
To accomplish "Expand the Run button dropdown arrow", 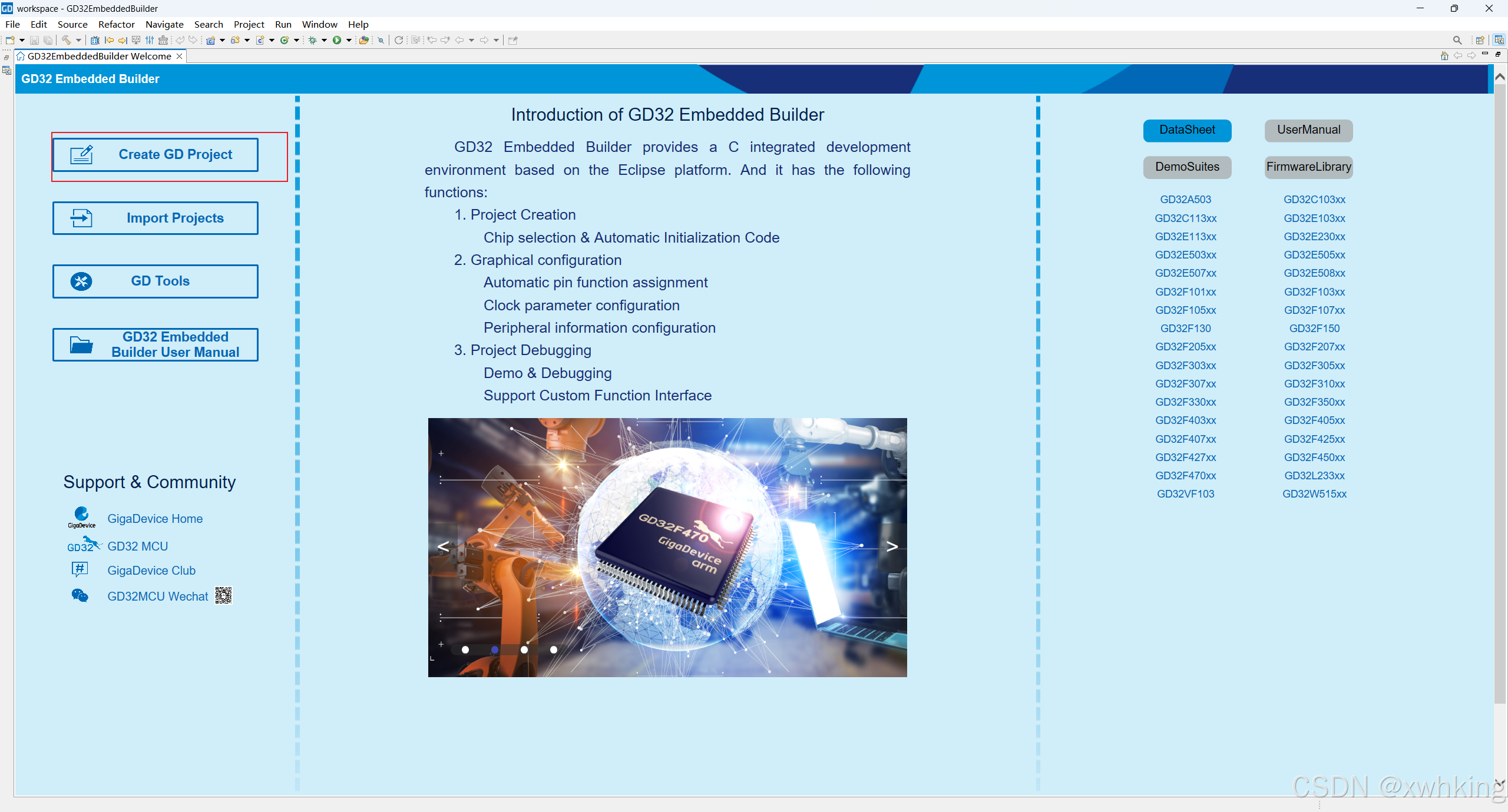I will coord(349,40).
